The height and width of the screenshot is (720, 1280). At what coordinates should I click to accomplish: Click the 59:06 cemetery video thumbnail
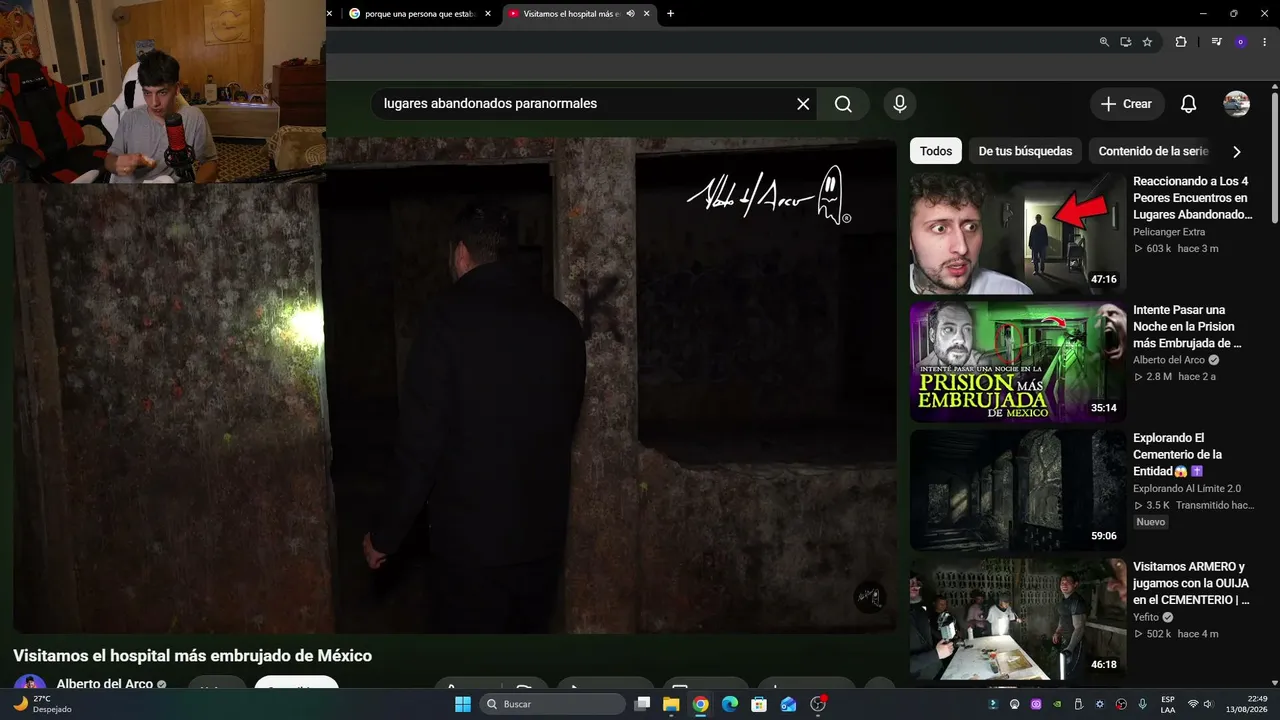click(x=1018, y=490)
